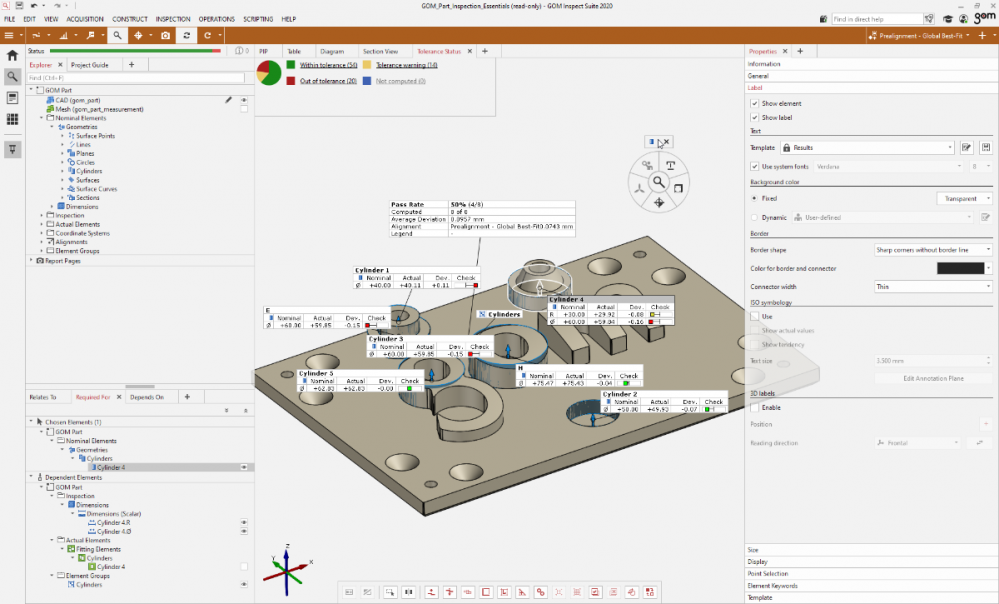The image size is (999, 604).
Task: Click the grid view icon in left sidebar
Action: (x=12, y=119)
